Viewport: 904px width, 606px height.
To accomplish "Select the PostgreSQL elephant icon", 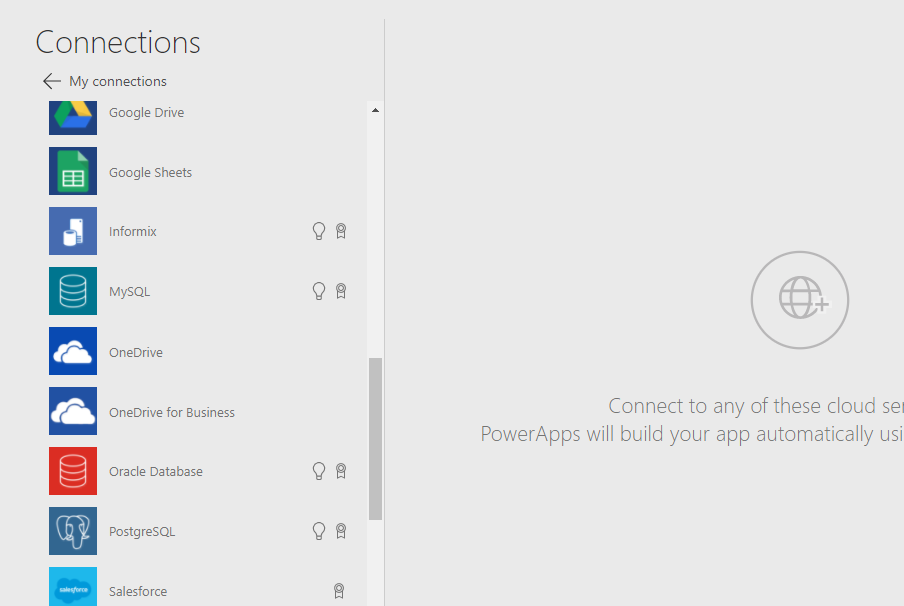I will (x=72, y=531).
